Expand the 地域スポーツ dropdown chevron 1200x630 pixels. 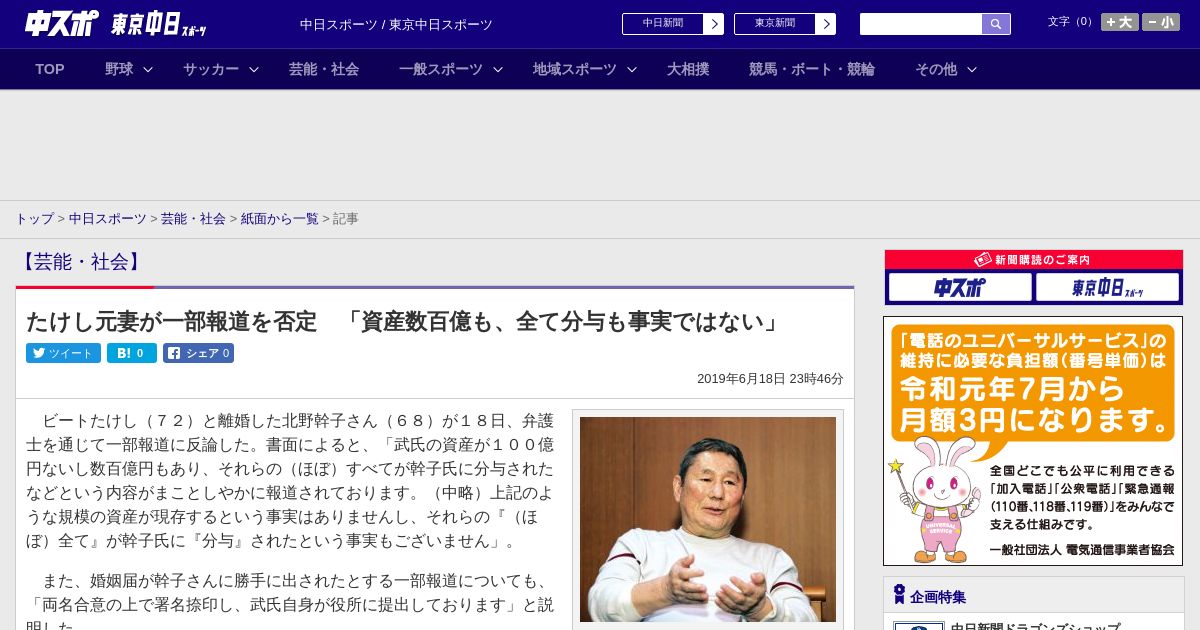(632, 69)
